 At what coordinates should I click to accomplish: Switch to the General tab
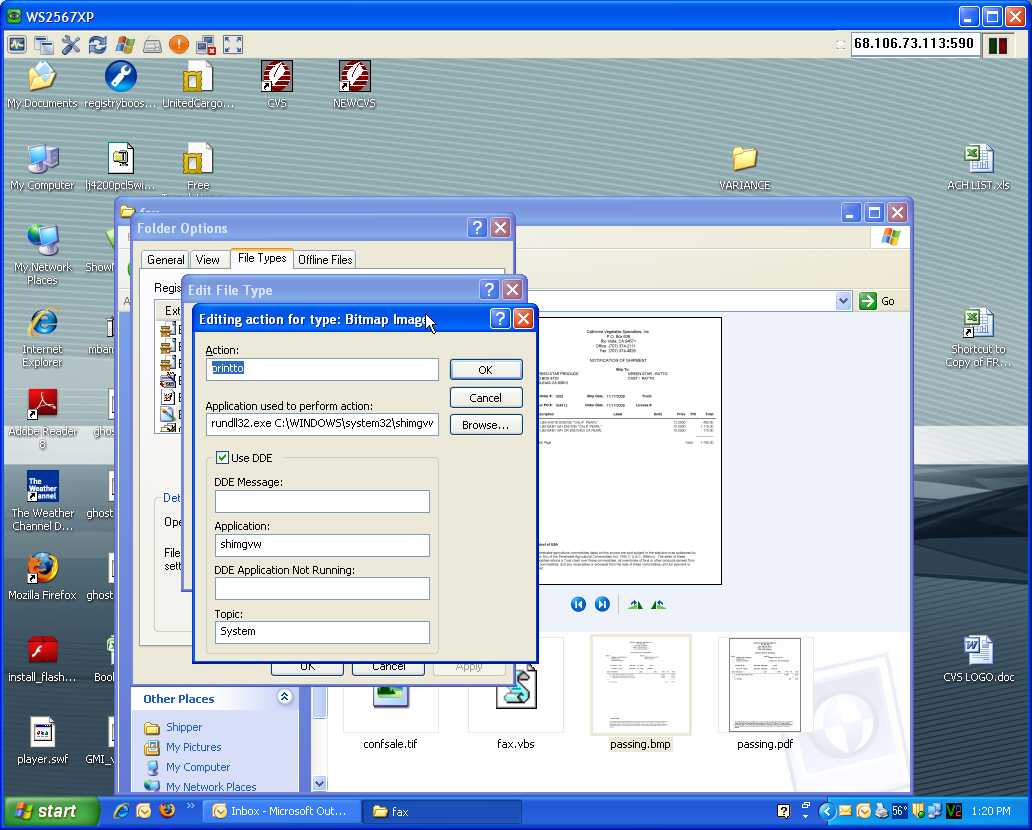coord(165,259)
